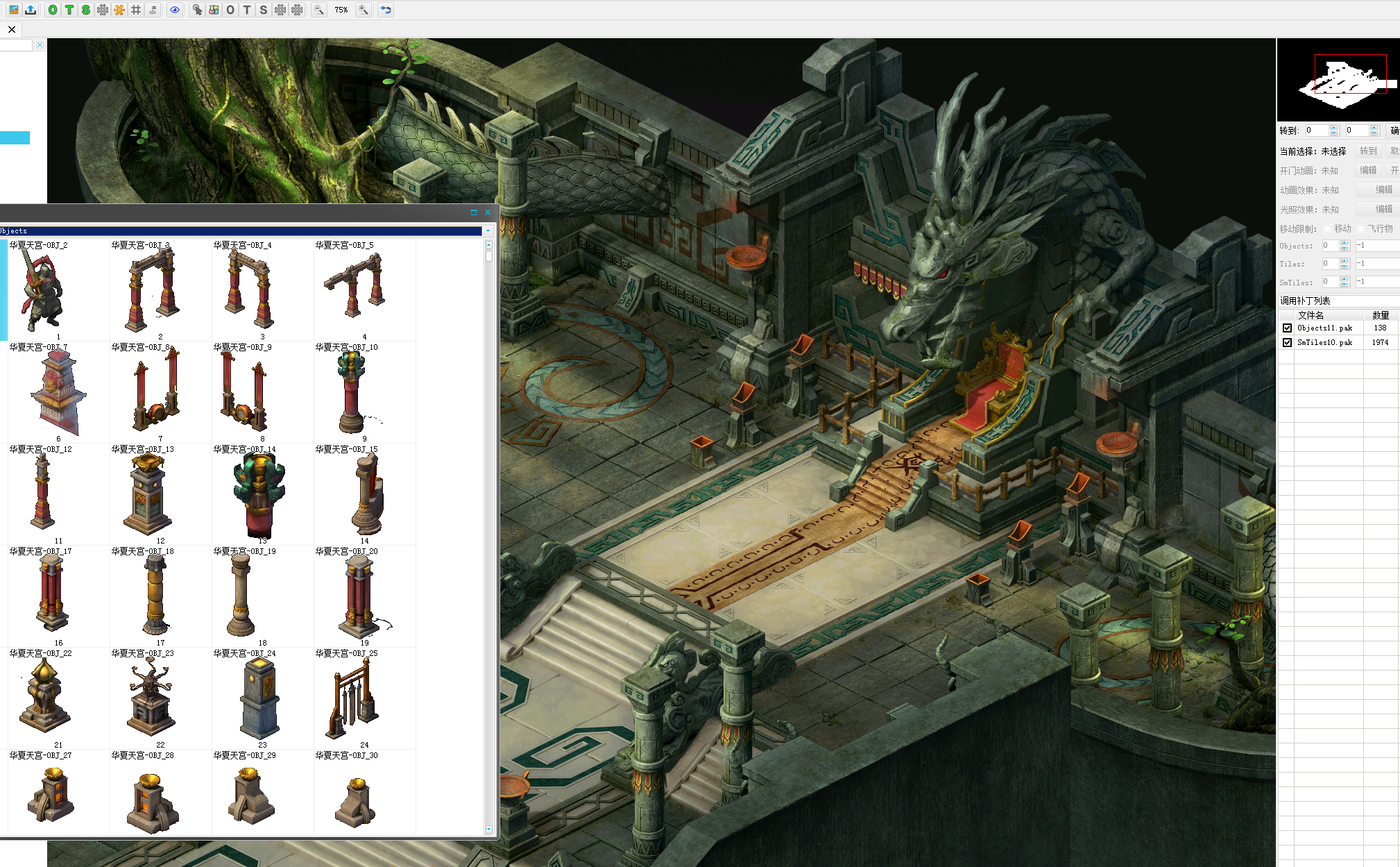Click first gray gear after gray S
Screen dimensions: 1400x867
[280, 10]
